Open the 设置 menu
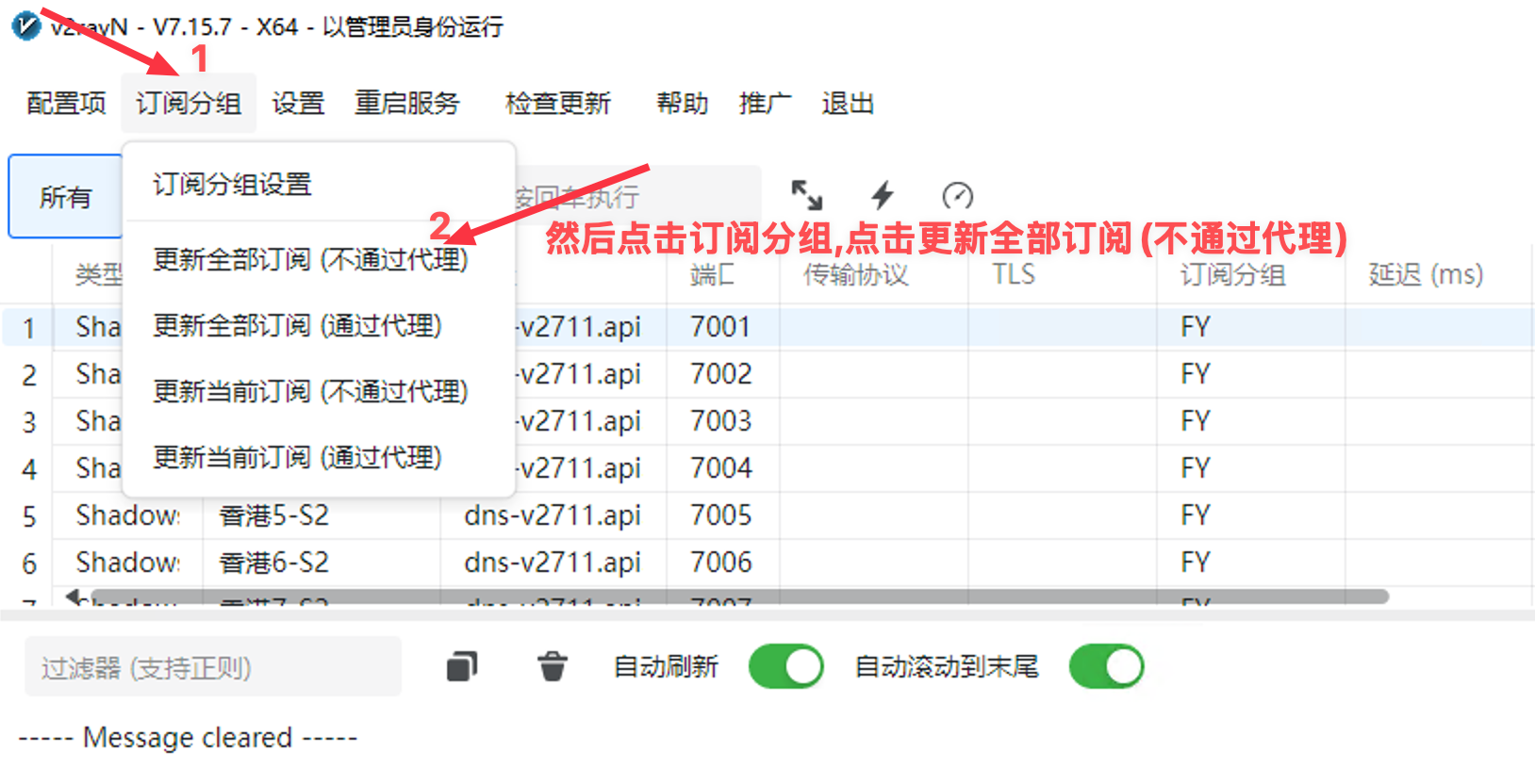The width and height of the screenshot is (1535, 784). point(298,103)
